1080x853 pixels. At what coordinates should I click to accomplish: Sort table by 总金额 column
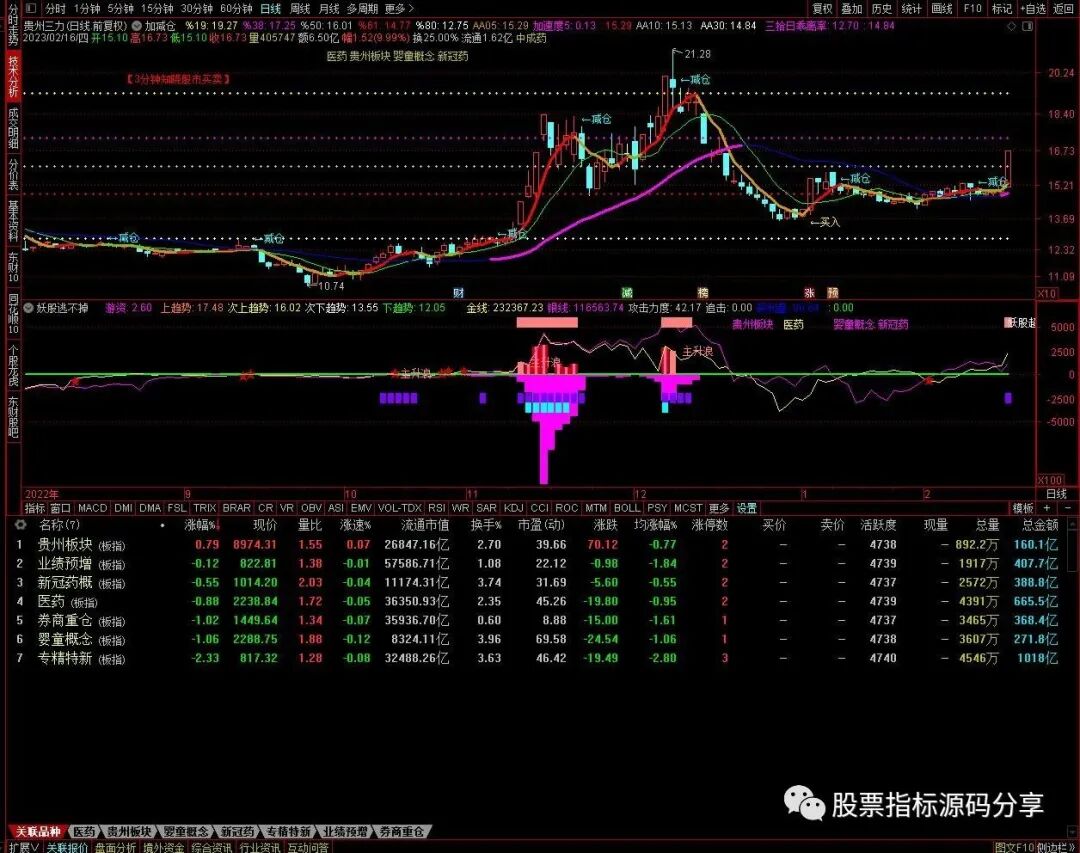point(1039,525)
